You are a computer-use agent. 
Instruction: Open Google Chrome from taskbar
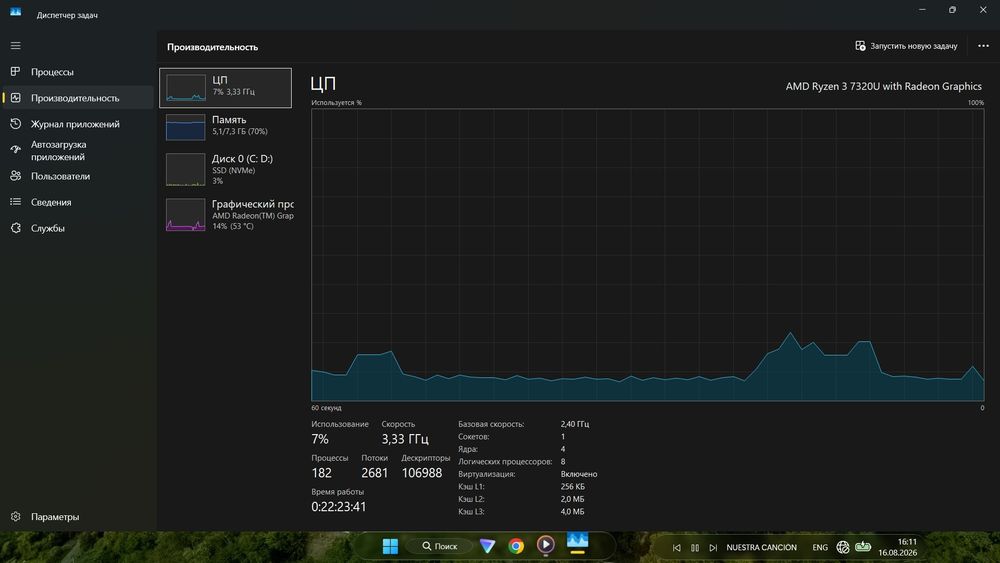(516, 546)
